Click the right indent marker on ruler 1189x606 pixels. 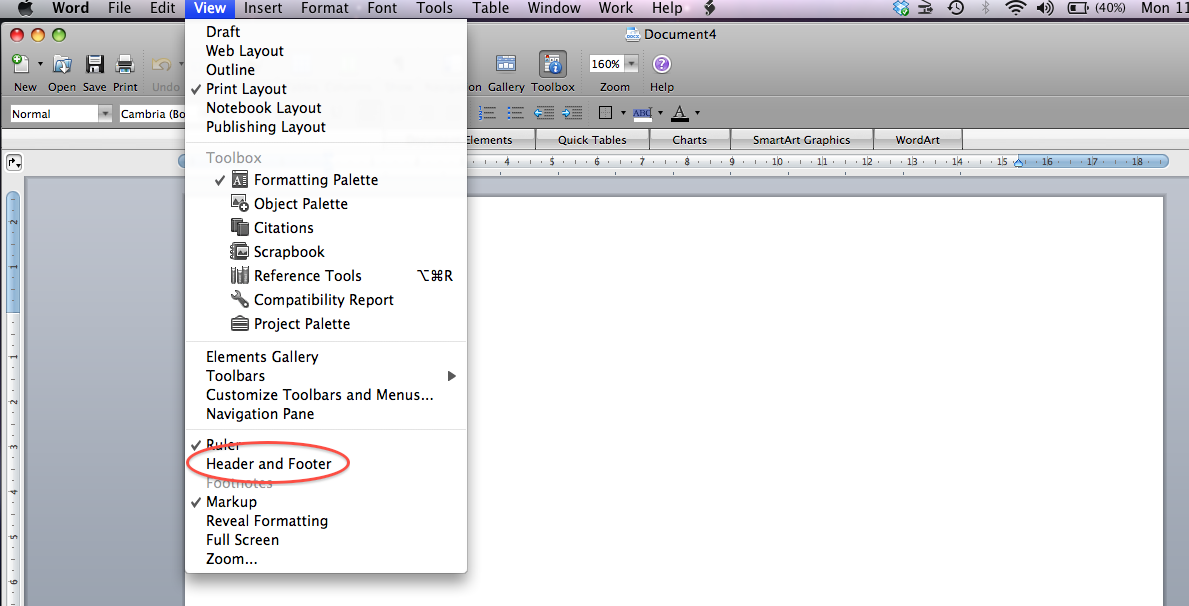click(x=1018, y=162)
